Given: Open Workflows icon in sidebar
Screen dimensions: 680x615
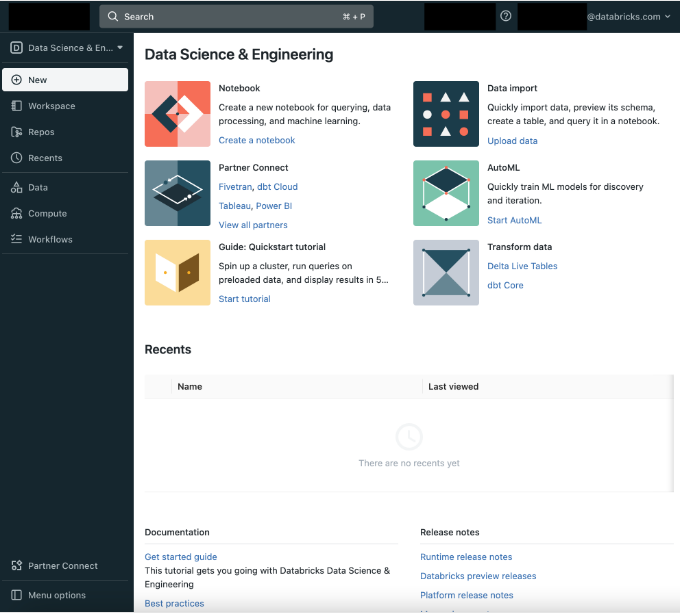Looking at the screenshot, I should click(16, 240).
